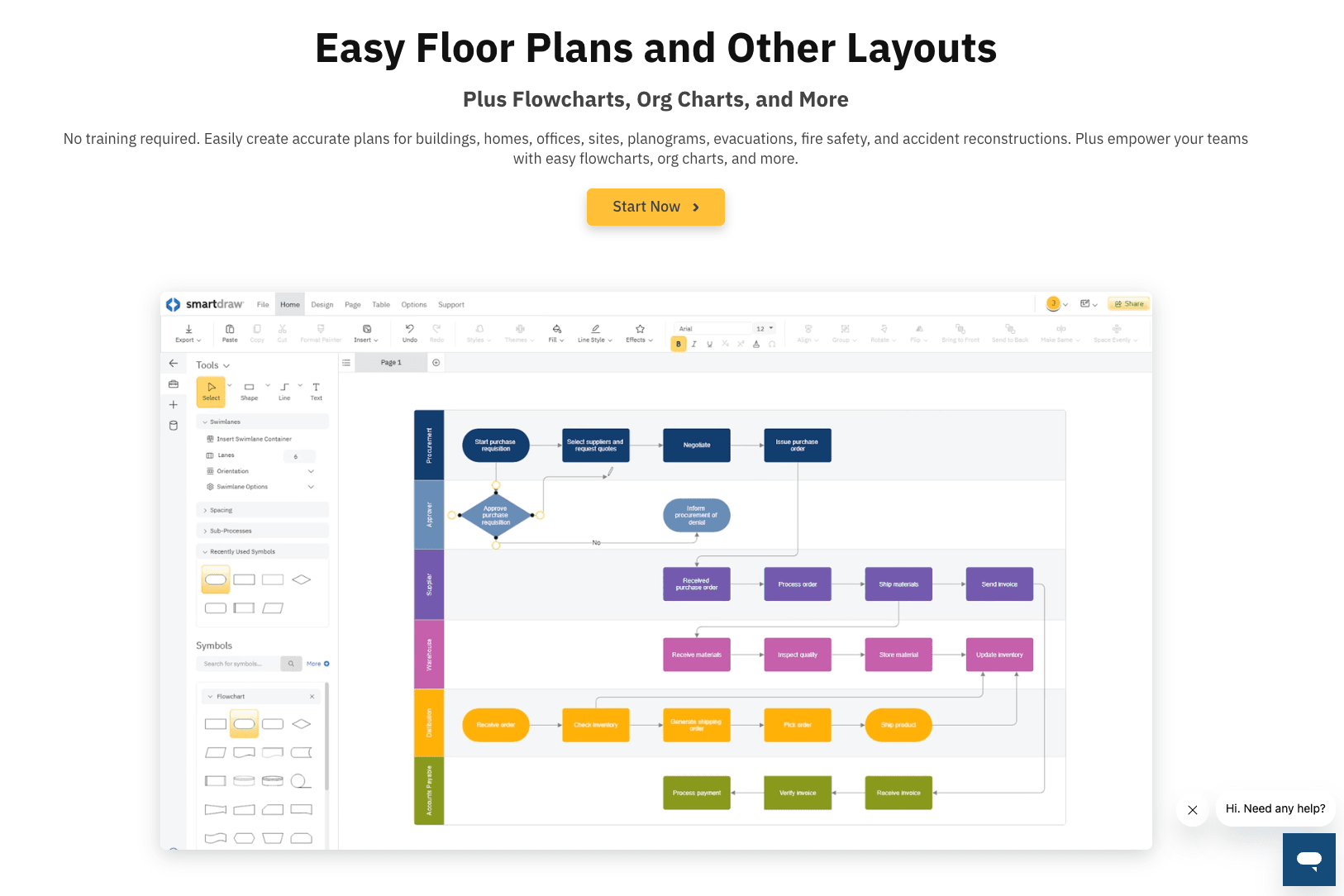
Task: Collapse the Swimlanes section
Action: point(263,422)
